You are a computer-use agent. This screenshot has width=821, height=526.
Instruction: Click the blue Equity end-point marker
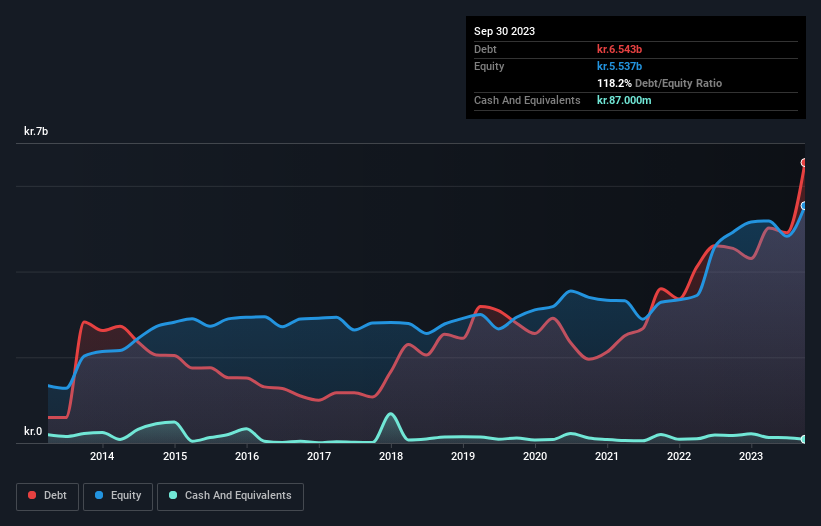[804, 205]
